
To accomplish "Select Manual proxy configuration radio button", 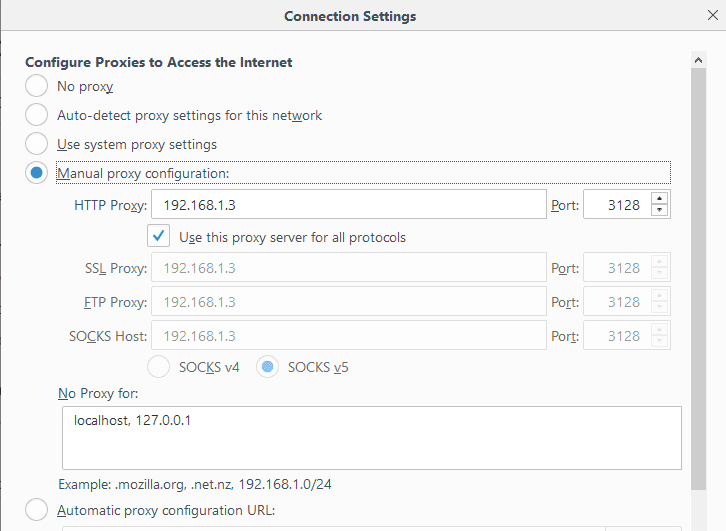I will pos(37,173).
